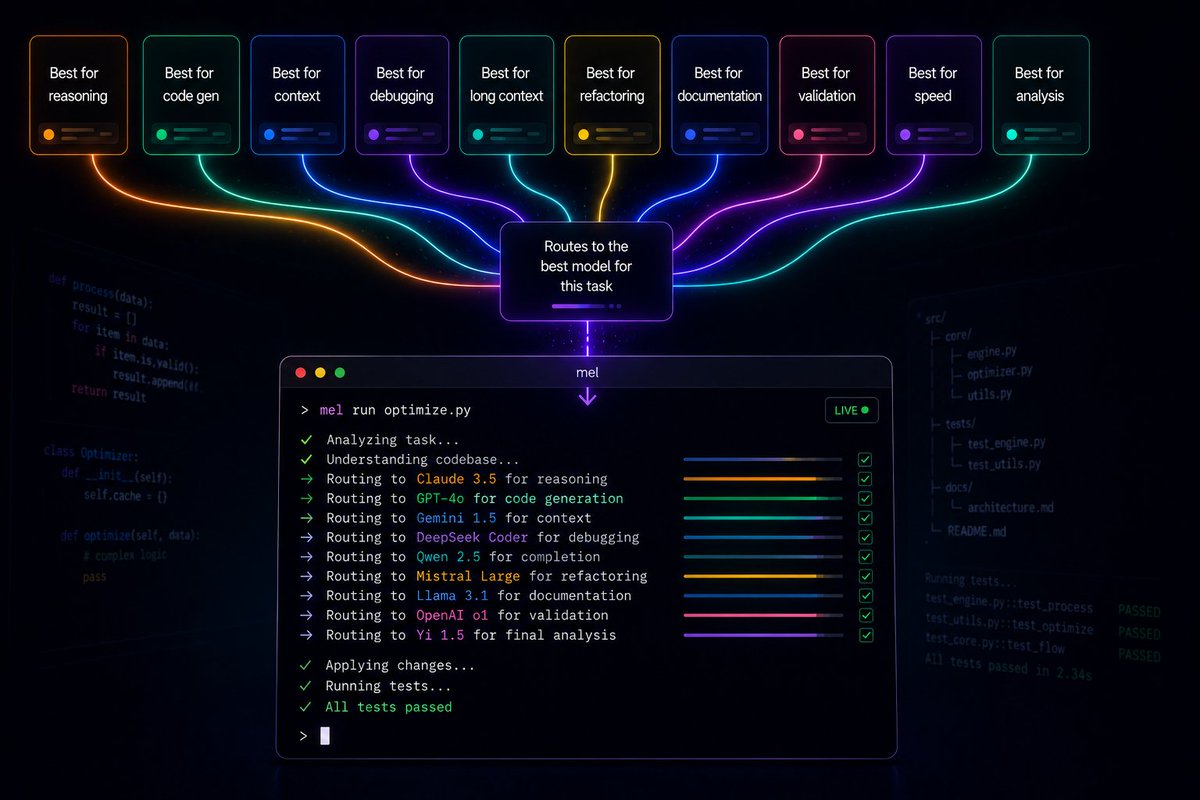Click the Gemini 1.5 model name
Screen dimensions: 1200x800
(x=457, y=518)
